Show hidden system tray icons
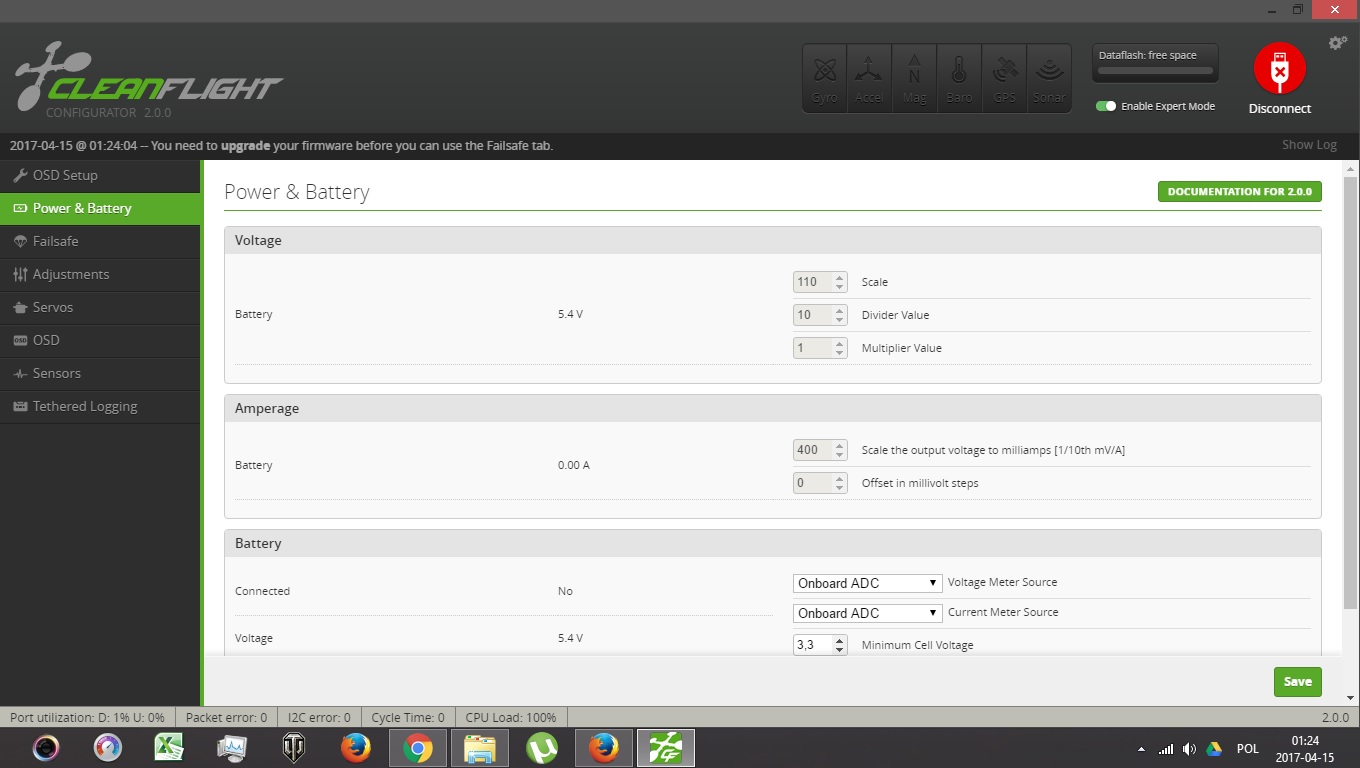This screenshot has width=1360, height=768. pyautogui.click(x=1141, y=749)
